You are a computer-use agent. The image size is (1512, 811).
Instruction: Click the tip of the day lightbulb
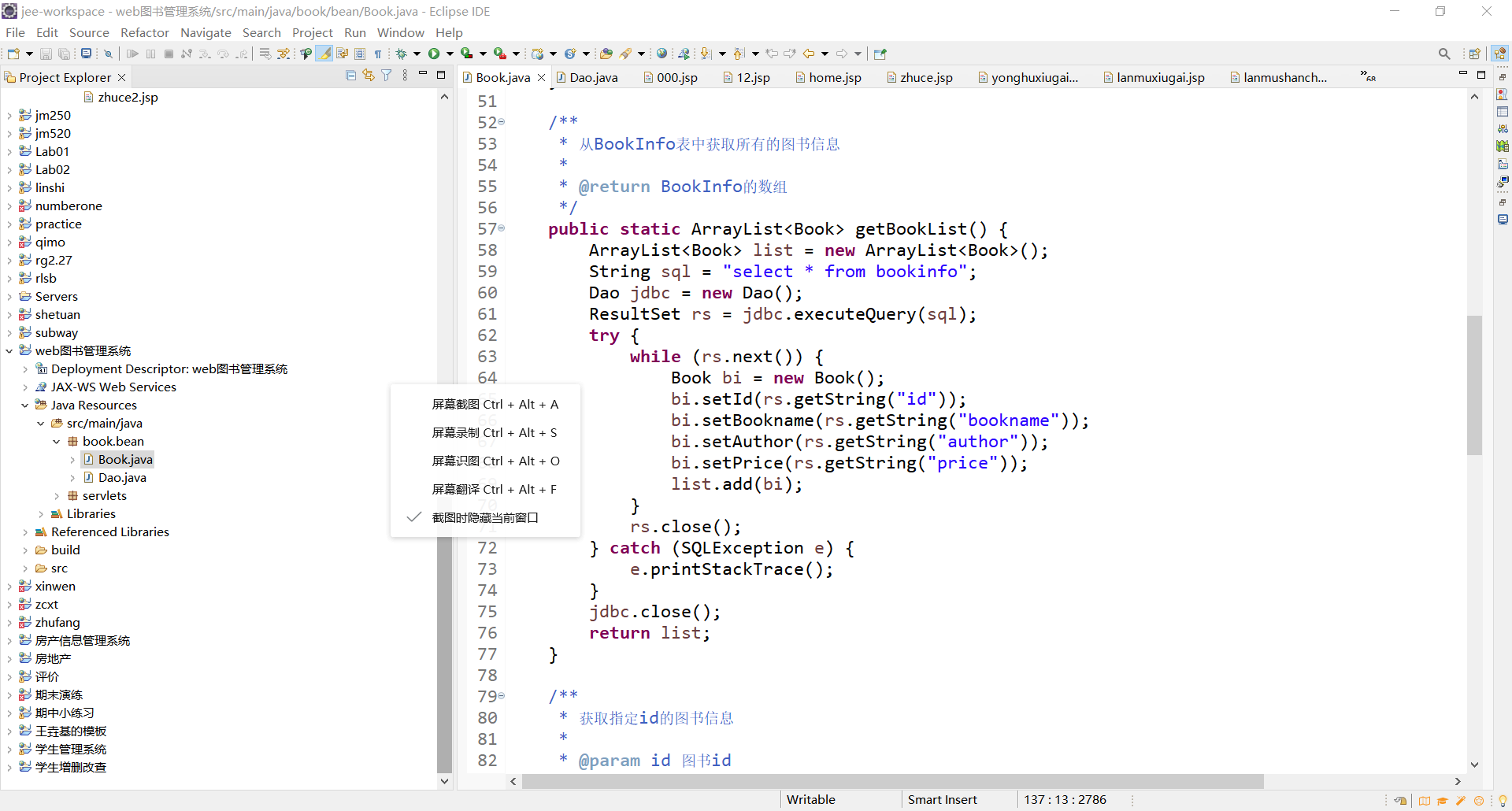click(1503, 801)
